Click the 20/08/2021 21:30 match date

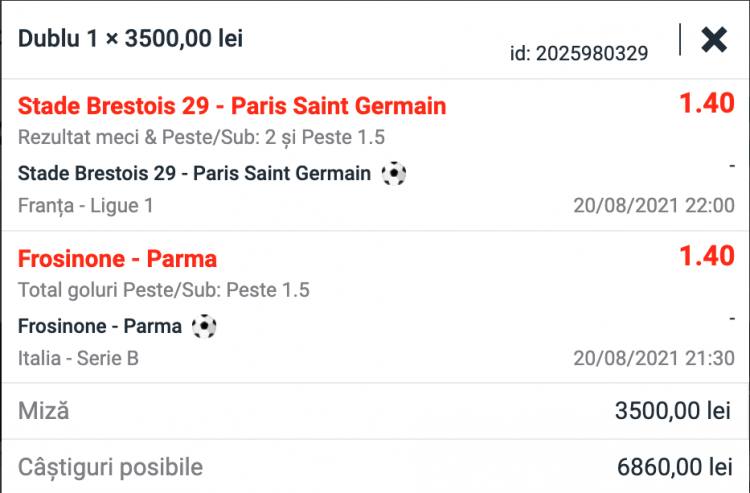(x=653, y=358)
